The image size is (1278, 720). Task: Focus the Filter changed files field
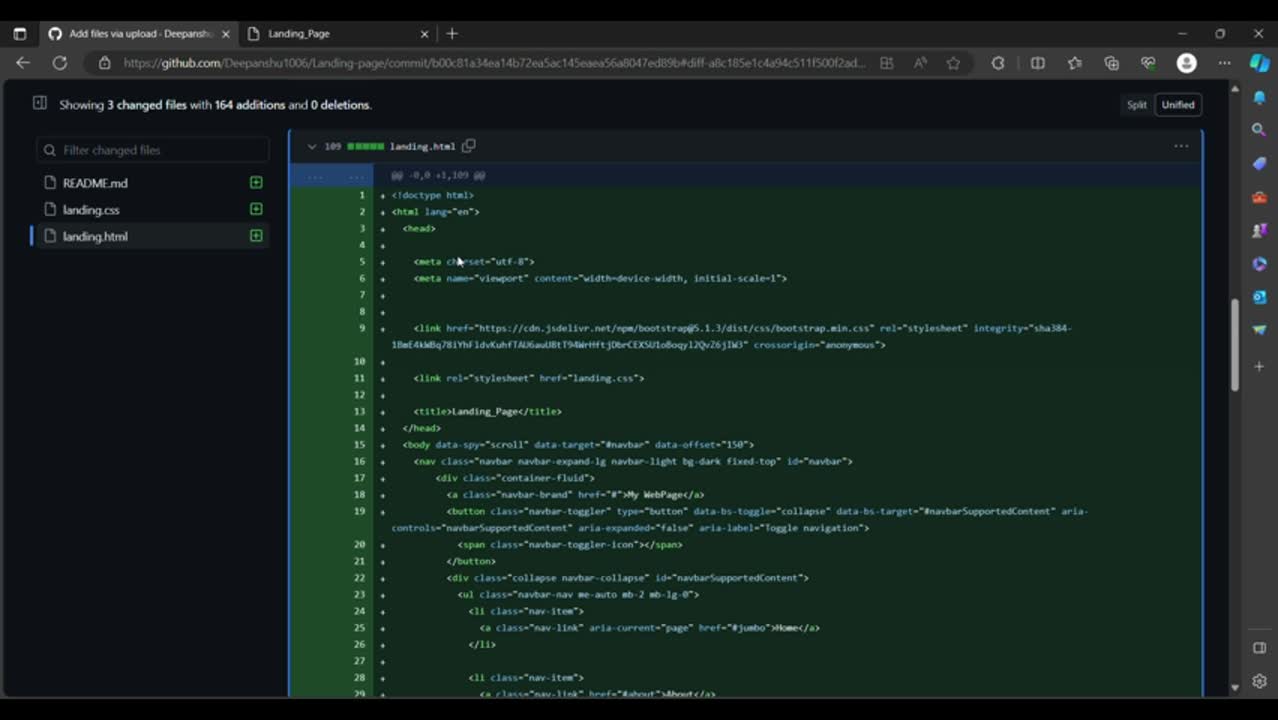pyautogui.click(x=152, y=150)
